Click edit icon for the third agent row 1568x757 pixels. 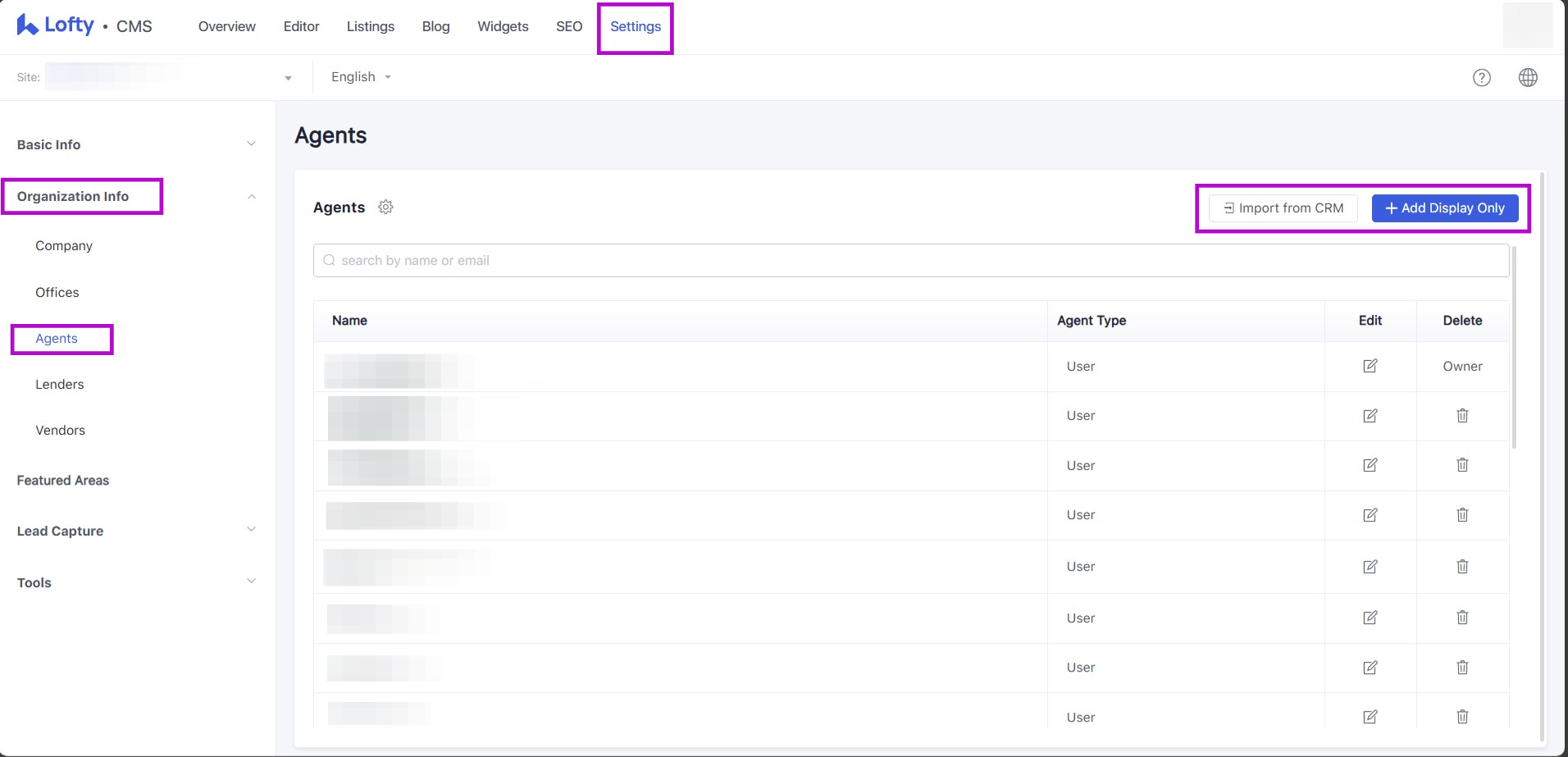click(x=1370, y=465)
